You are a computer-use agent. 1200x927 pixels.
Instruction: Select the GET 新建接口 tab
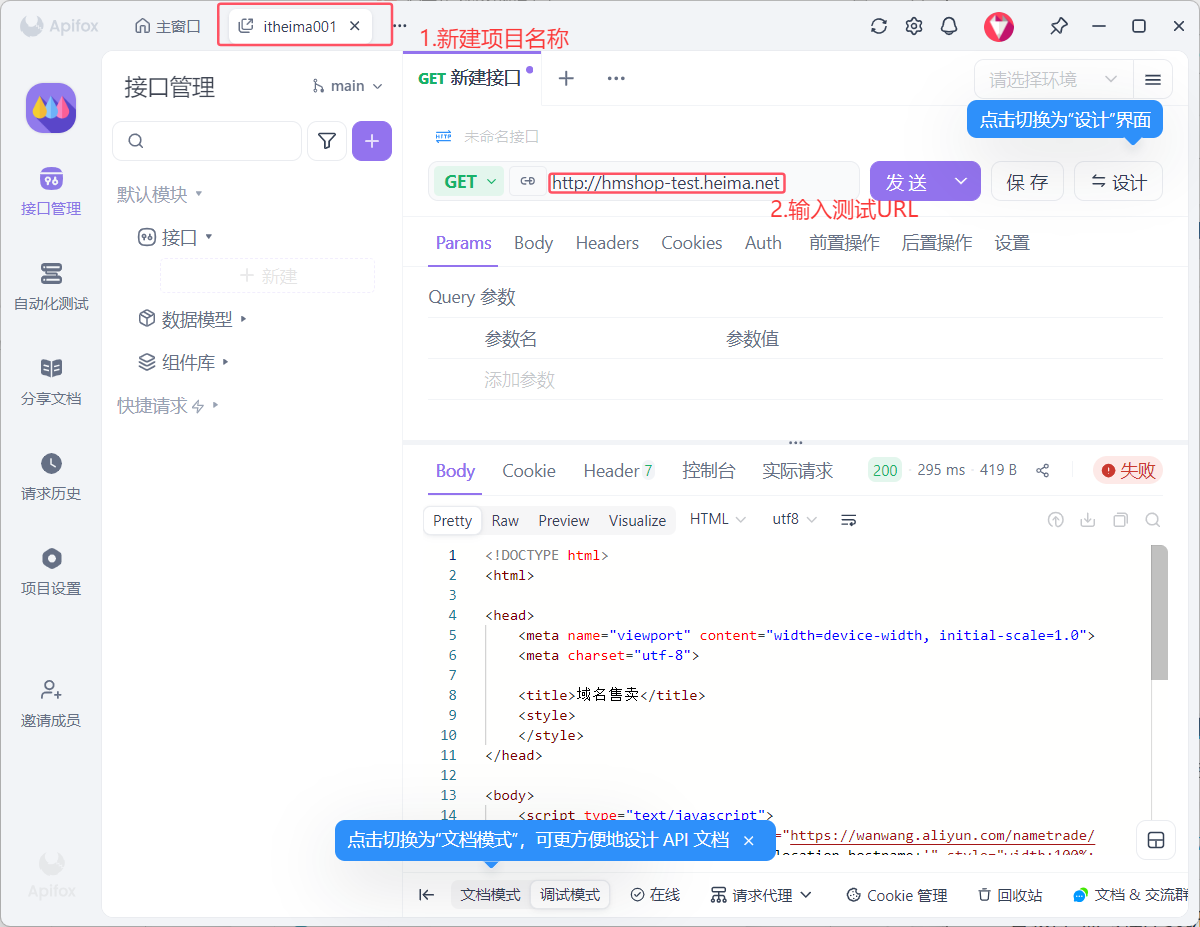(x=472, y=78)
